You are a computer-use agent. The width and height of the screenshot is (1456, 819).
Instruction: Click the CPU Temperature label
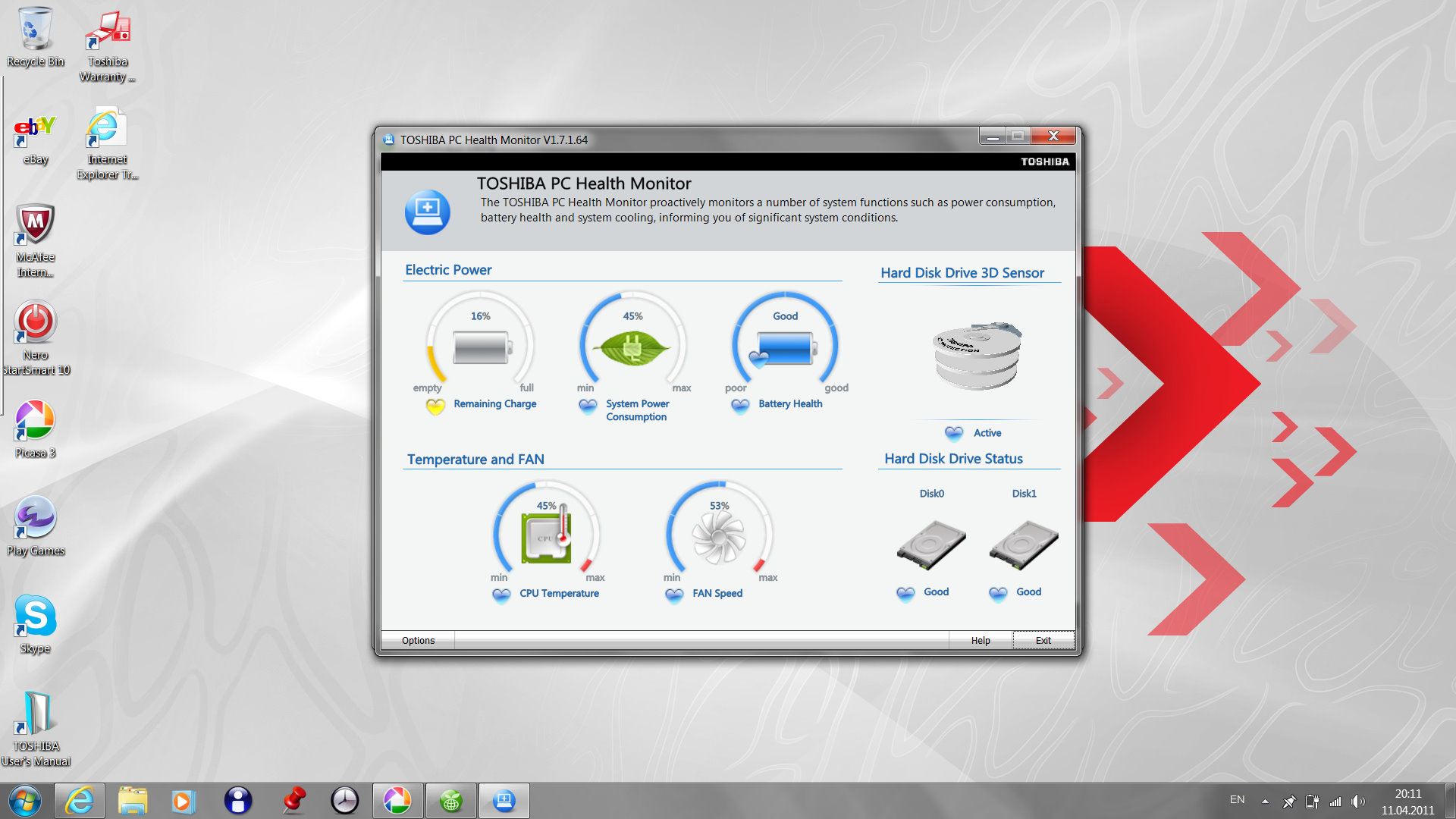(559, 594)
